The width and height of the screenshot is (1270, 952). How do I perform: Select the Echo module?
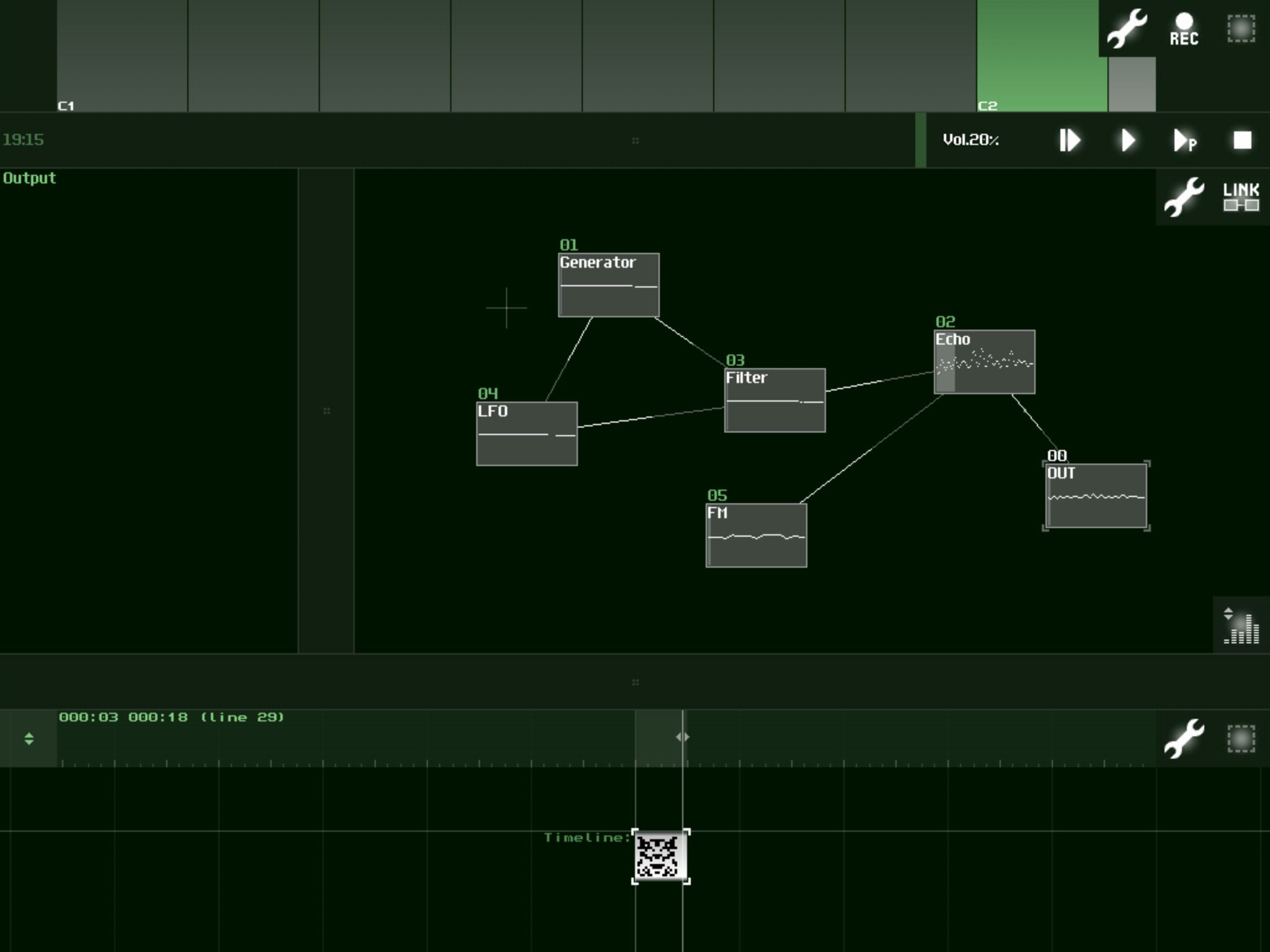984,362
